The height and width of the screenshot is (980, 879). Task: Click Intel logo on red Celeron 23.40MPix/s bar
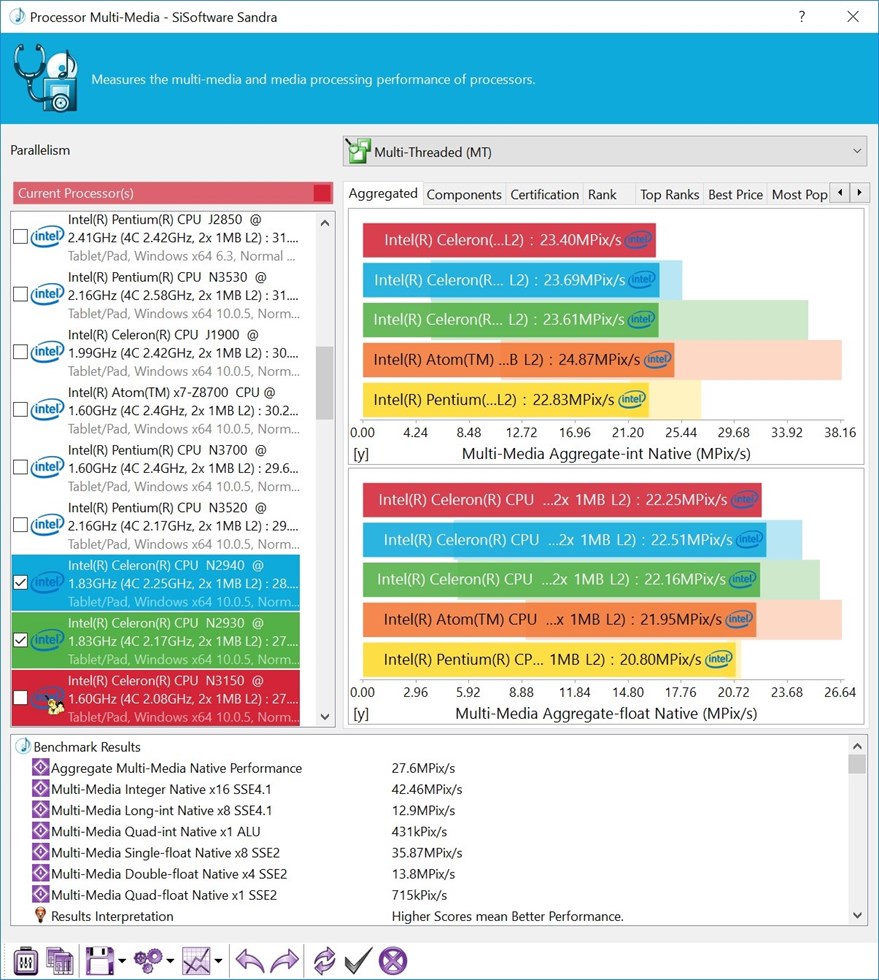(x=638, y=239)
